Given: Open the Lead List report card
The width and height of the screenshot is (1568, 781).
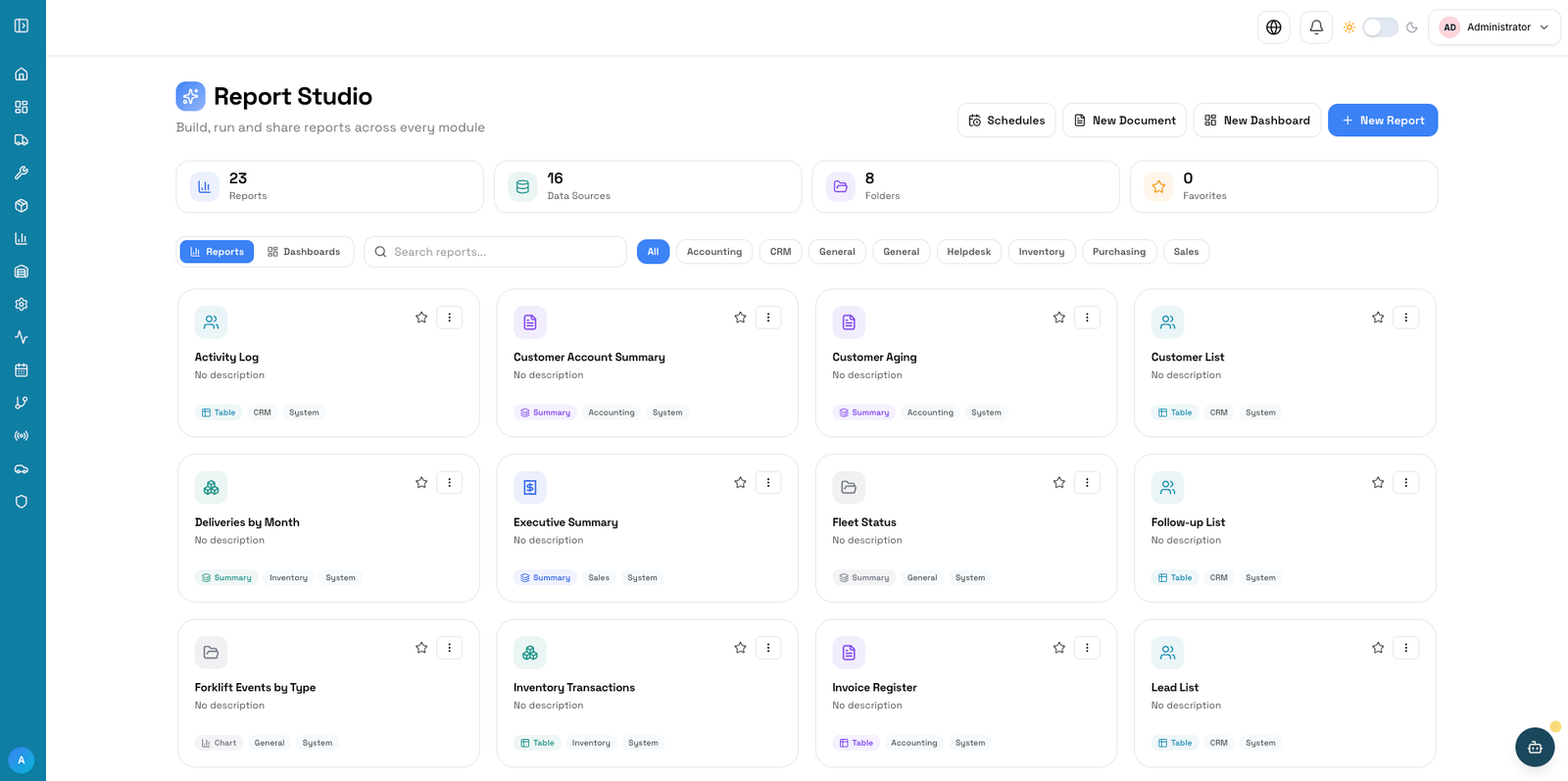Looking at the screenshot, I should pyautogui.click(x=1285, y=693).
